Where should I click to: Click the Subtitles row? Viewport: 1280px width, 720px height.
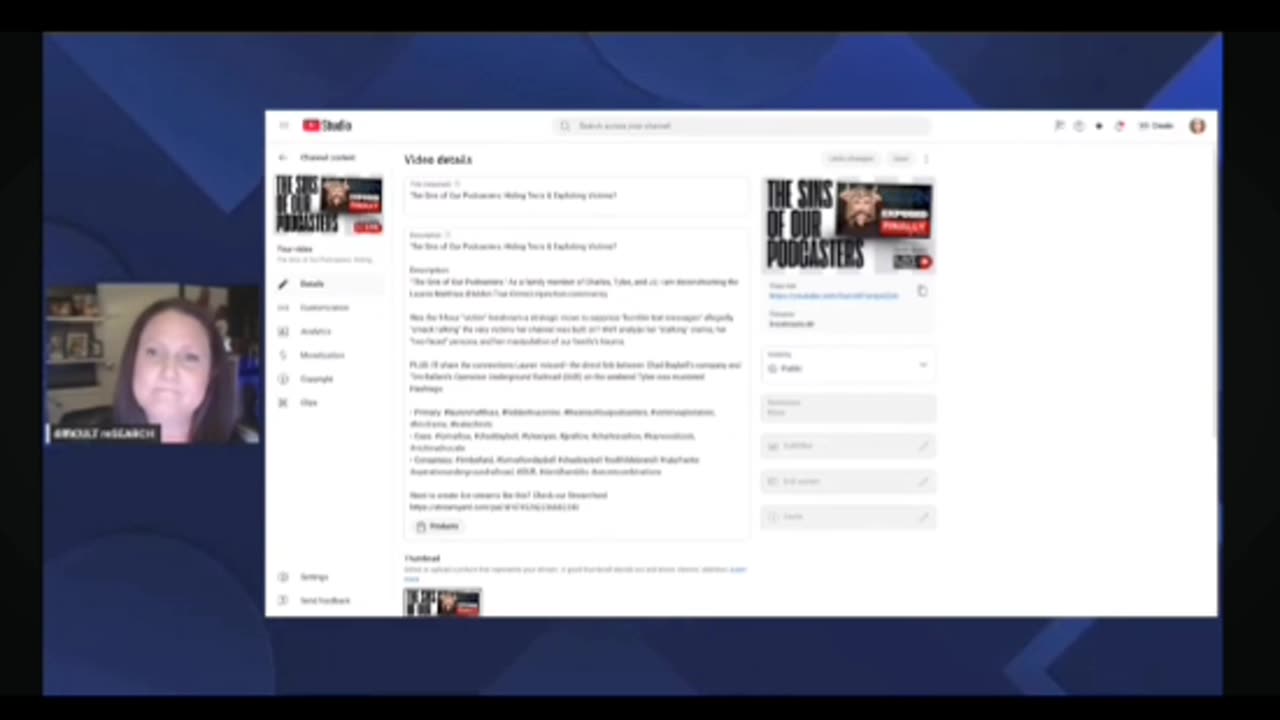tap(848, 446)
